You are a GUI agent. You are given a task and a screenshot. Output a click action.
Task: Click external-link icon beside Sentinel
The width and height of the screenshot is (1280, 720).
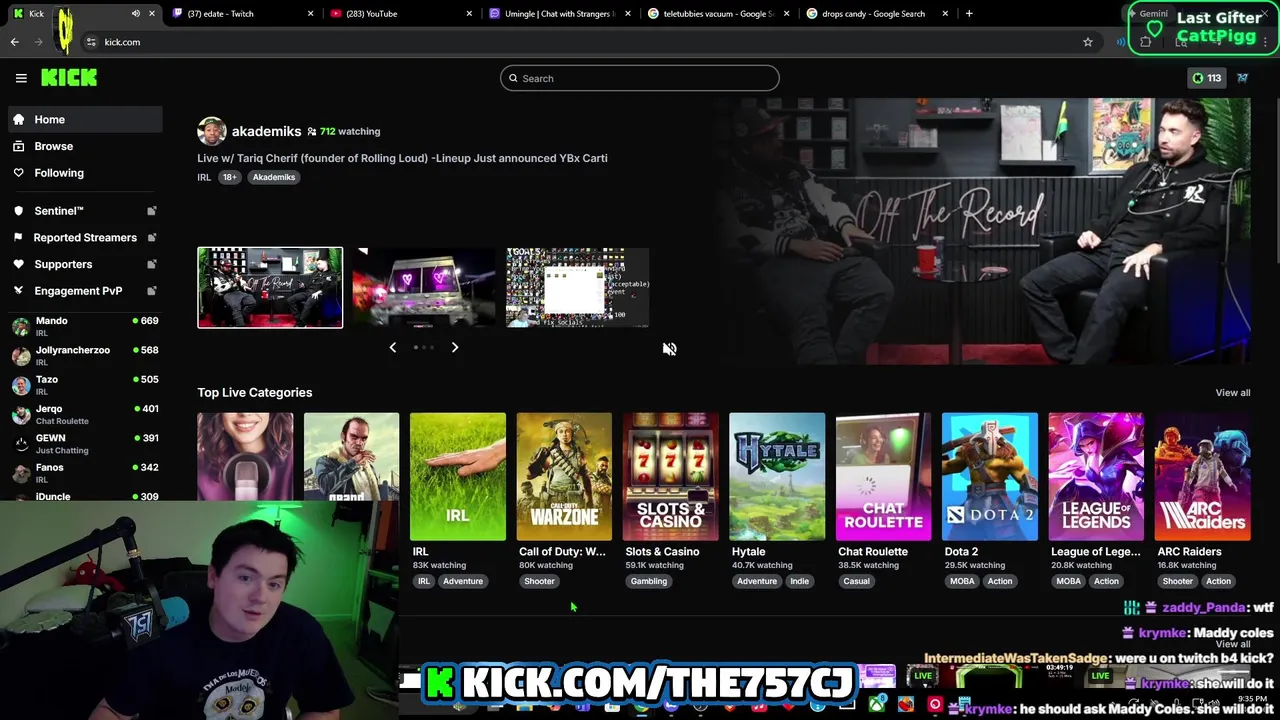pos(152,211)
